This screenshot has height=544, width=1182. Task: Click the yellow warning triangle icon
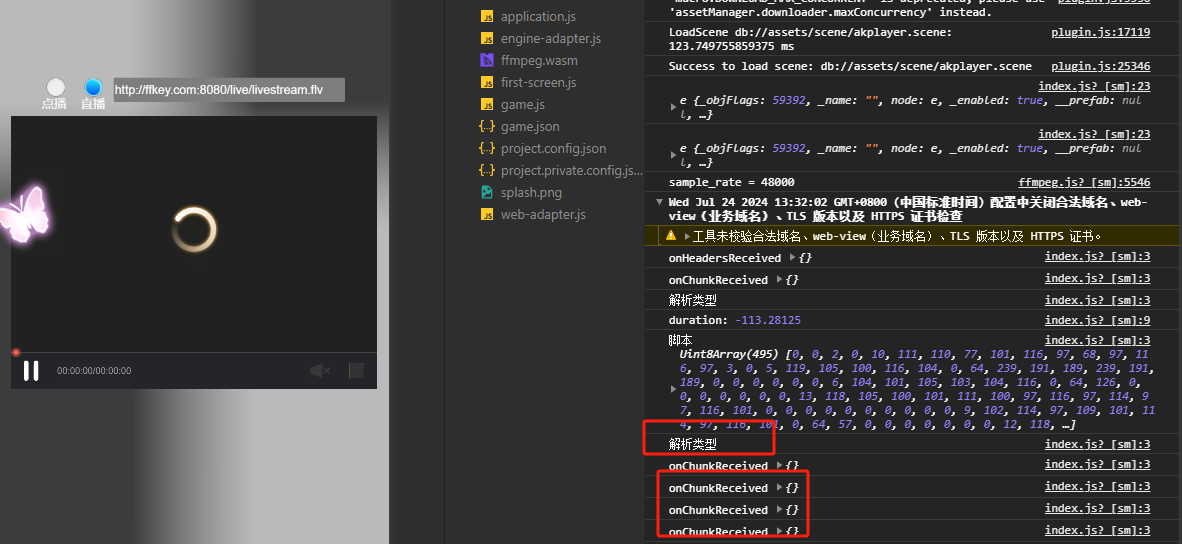671,236
